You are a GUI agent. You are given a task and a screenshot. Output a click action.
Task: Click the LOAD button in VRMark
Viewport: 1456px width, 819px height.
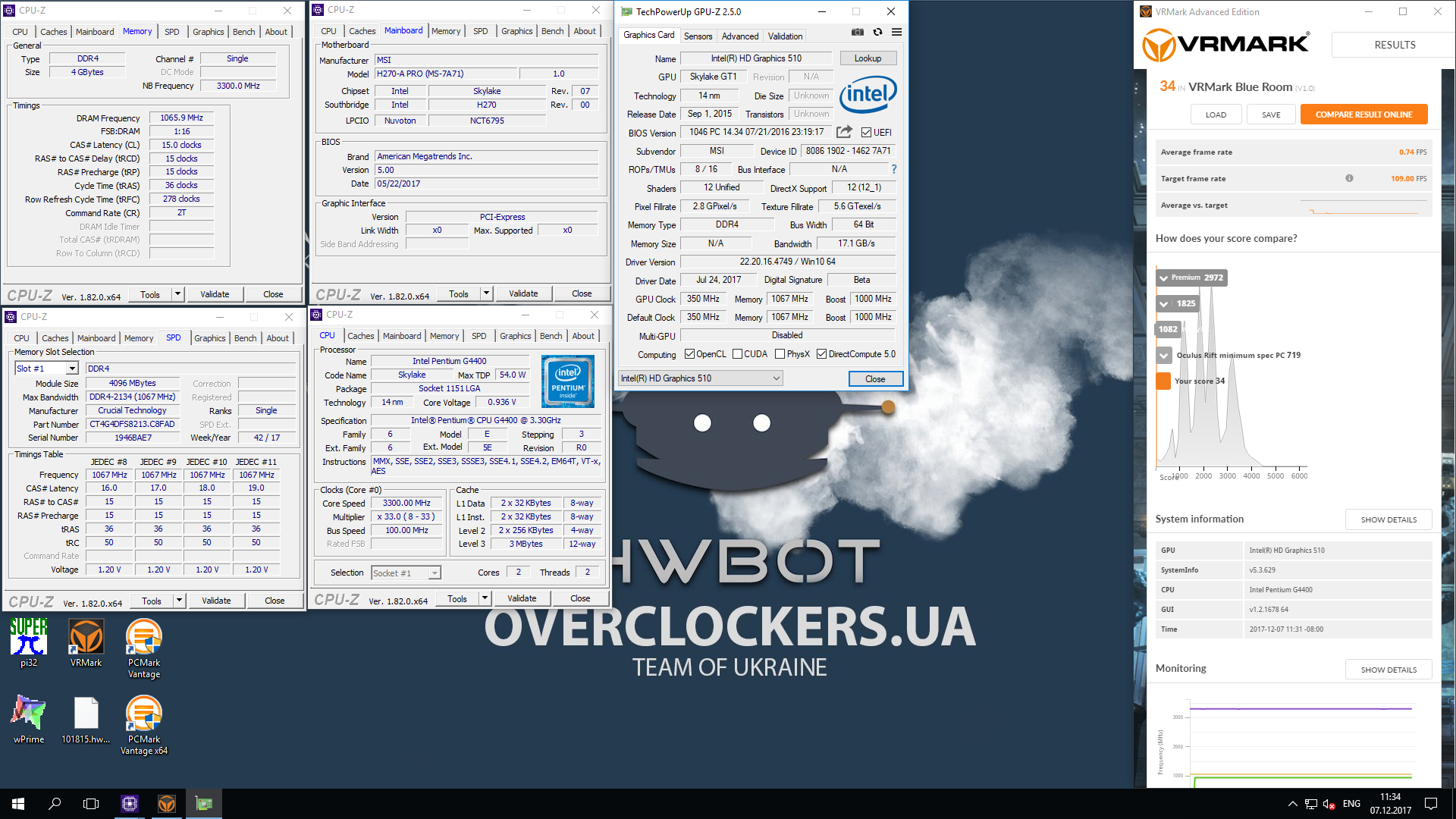1216,115
